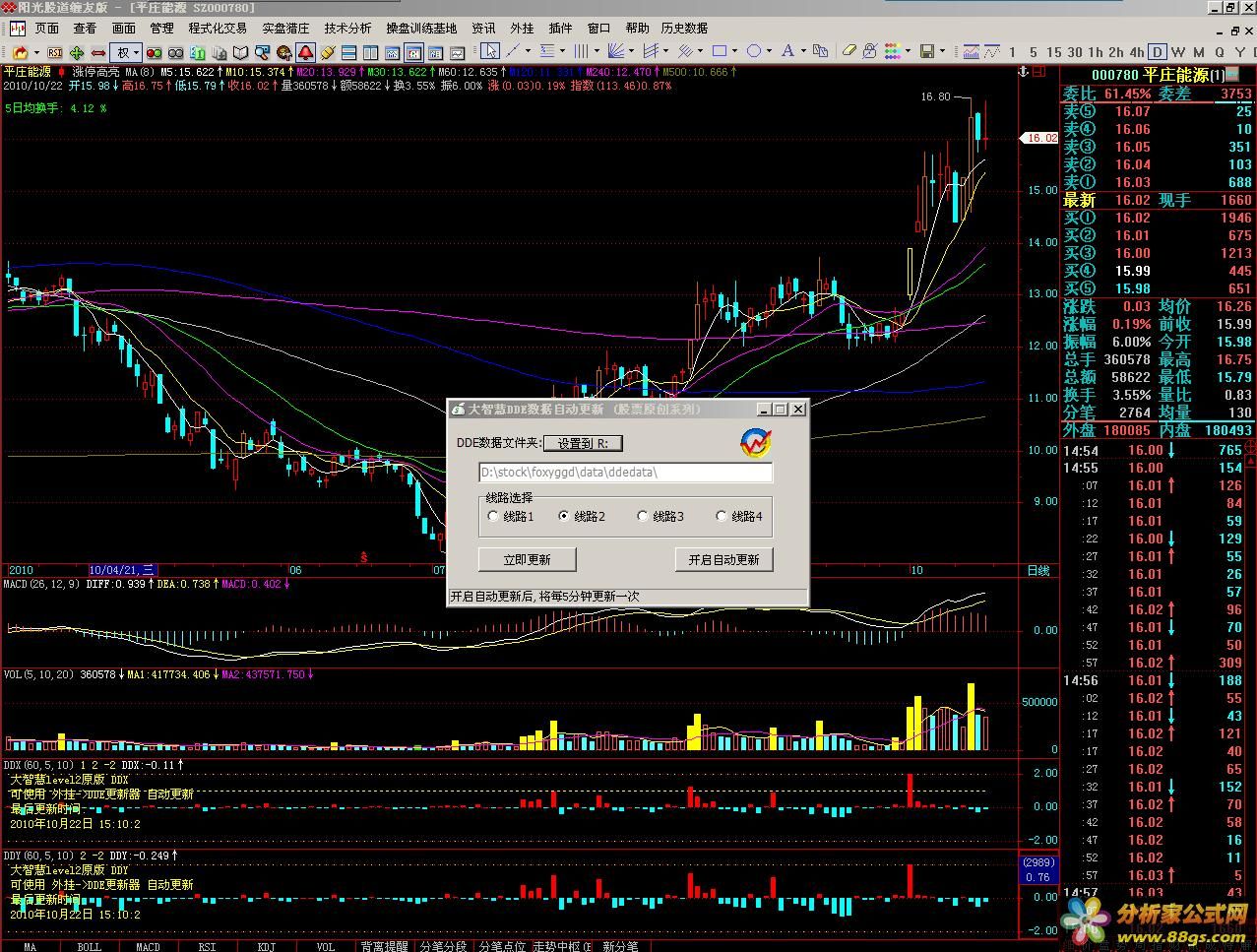Image resolution: width=1257 pixels, height=952 pixels.
Task: Click the RSI indicator toolbar icon
Action: (x=55, y=52)
